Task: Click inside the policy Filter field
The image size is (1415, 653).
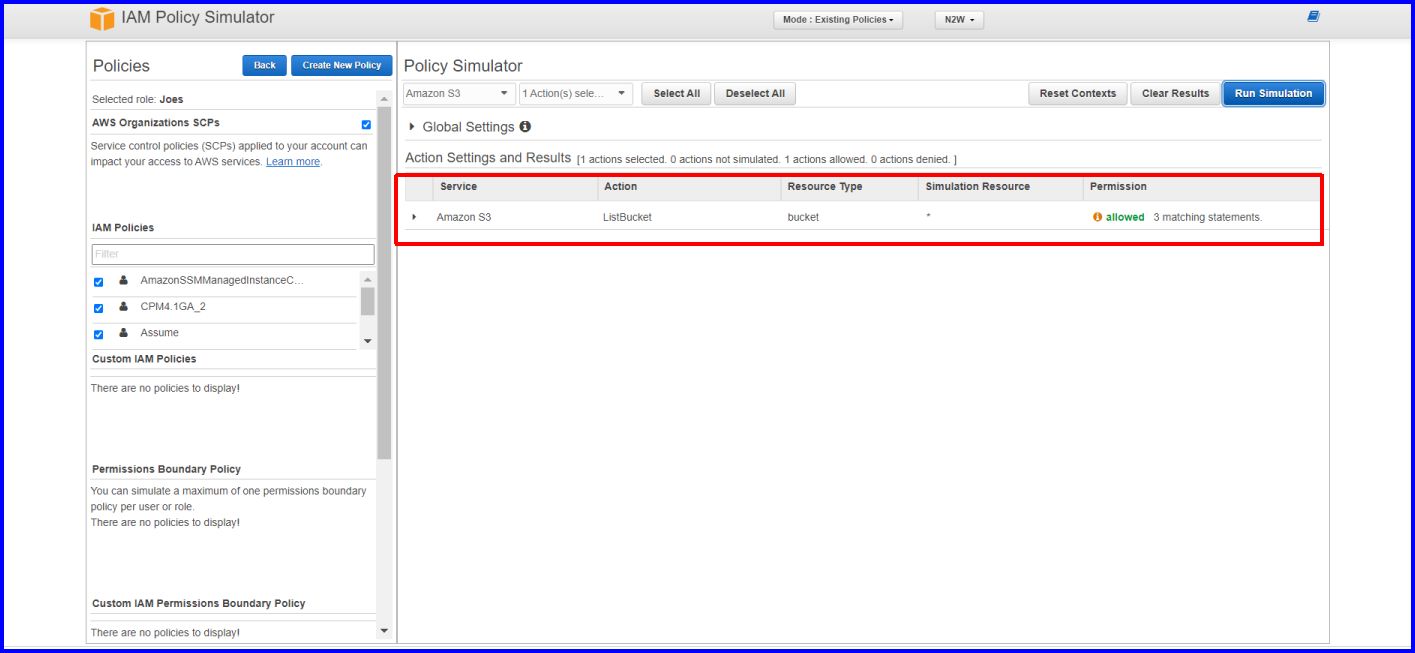Action: 232,254
